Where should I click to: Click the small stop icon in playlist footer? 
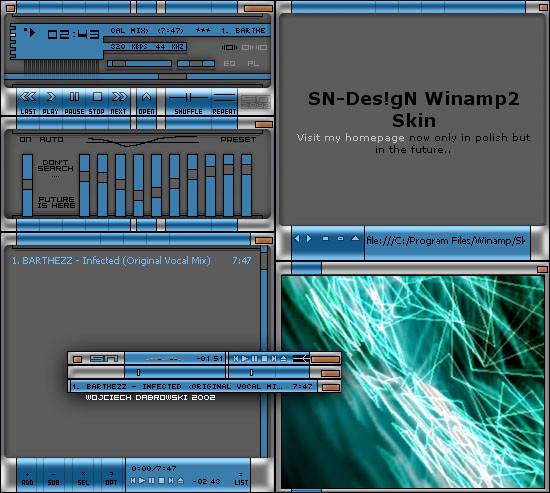coord(161,481)
